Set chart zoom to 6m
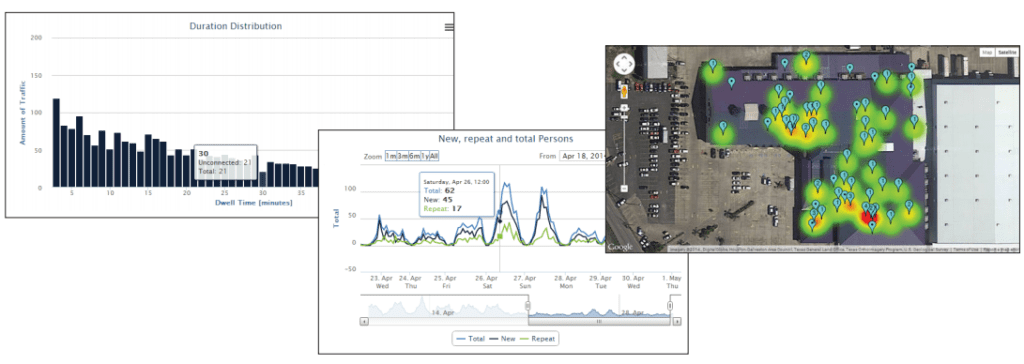 coord(414,156)
